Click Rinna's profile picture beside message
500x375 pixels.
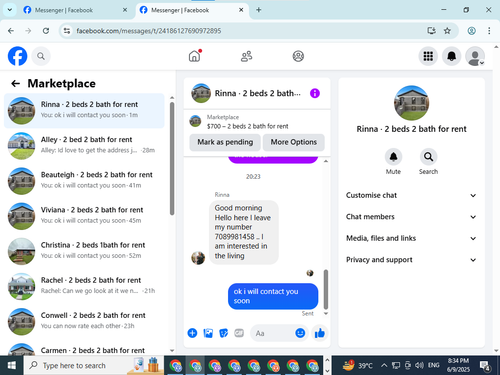[198, 258]
